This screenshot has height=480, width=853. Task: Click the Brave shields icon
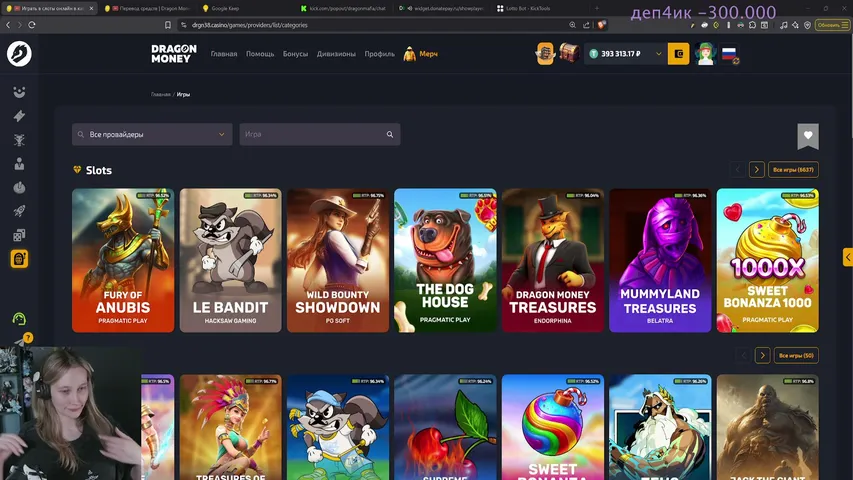(x=601, y=25)
